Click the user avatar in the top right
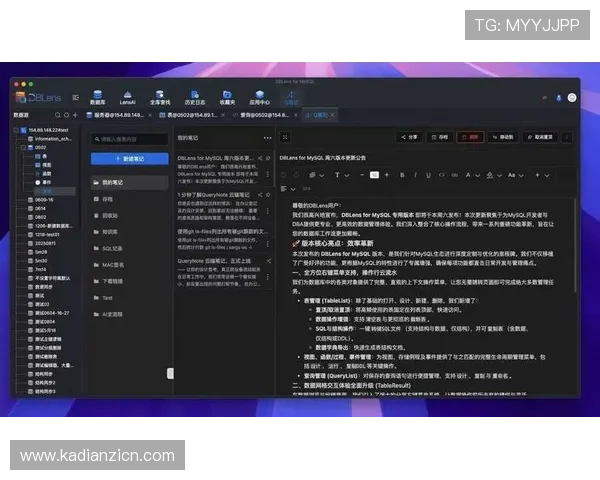The image size is (600, 480). click(x=572, y=98)
